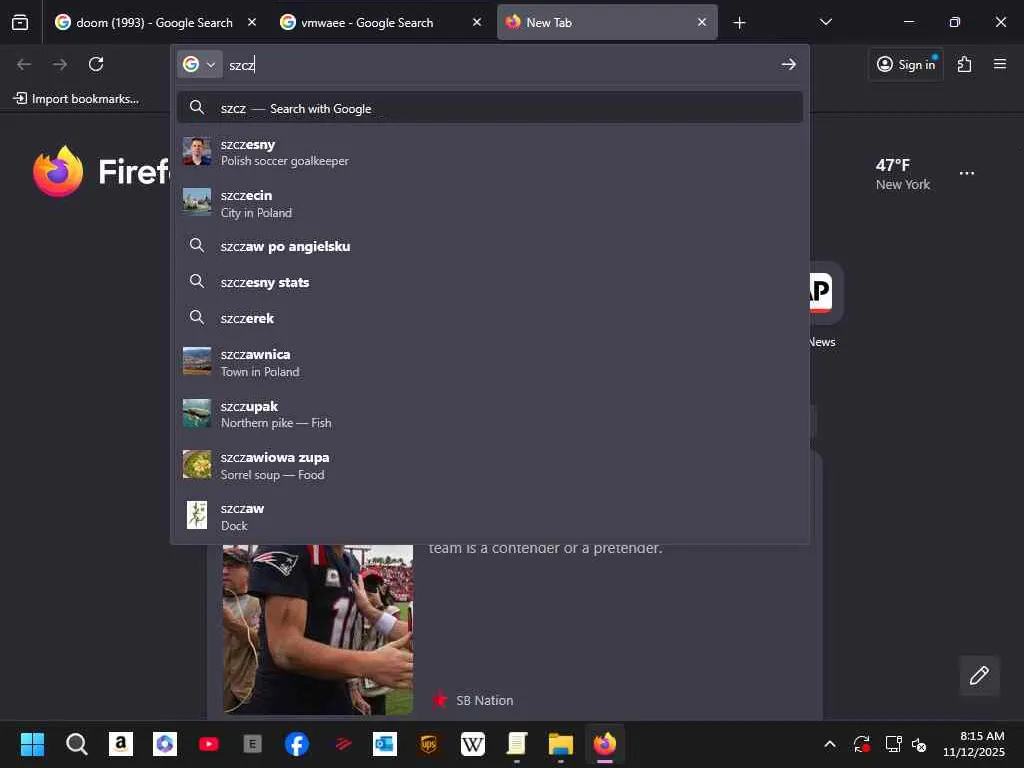Select szczaw Dock suggestion
This screenshot has height=768, width=1024.
click(x=490, y=517)
